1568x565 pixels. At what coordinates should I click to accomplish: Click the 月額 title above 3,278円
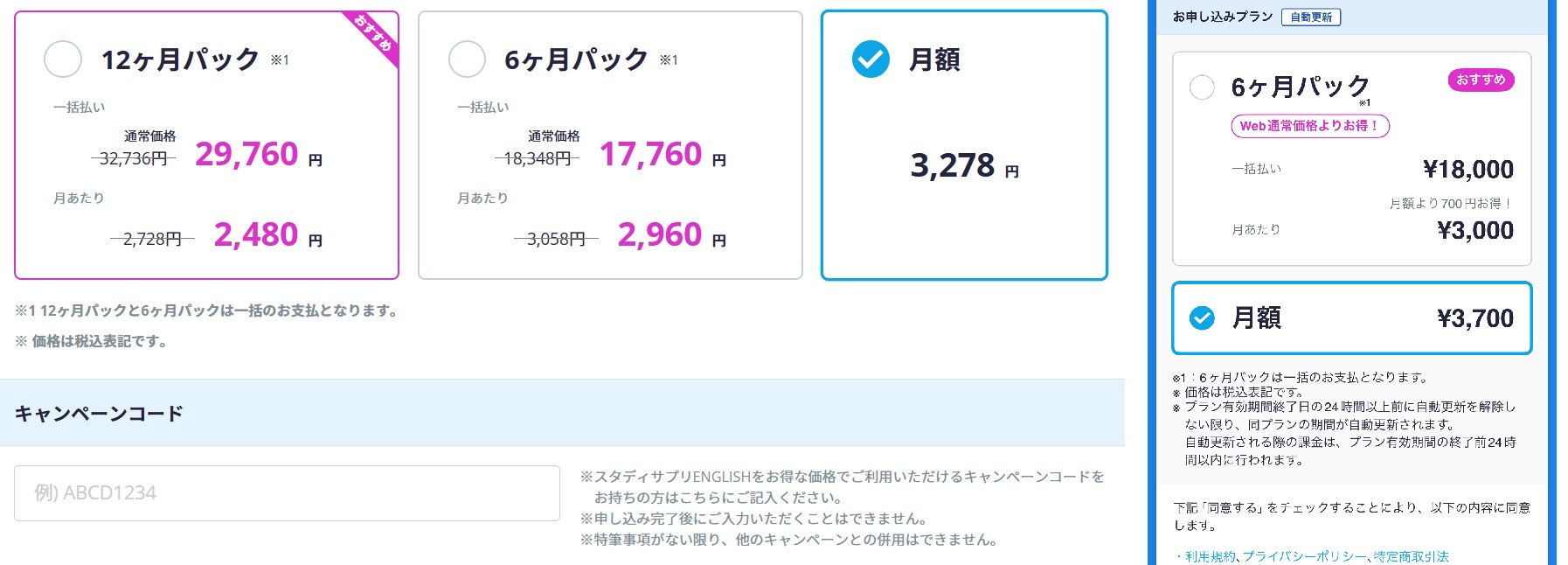point(934,59)
